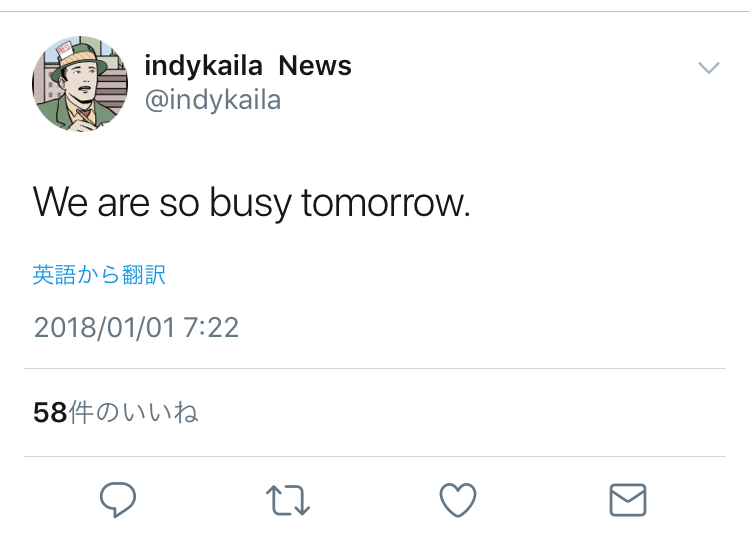The height and width of the screenshot is (543, 750).
Task: Open the @indykaila handle link
Action: click(213, 100)
